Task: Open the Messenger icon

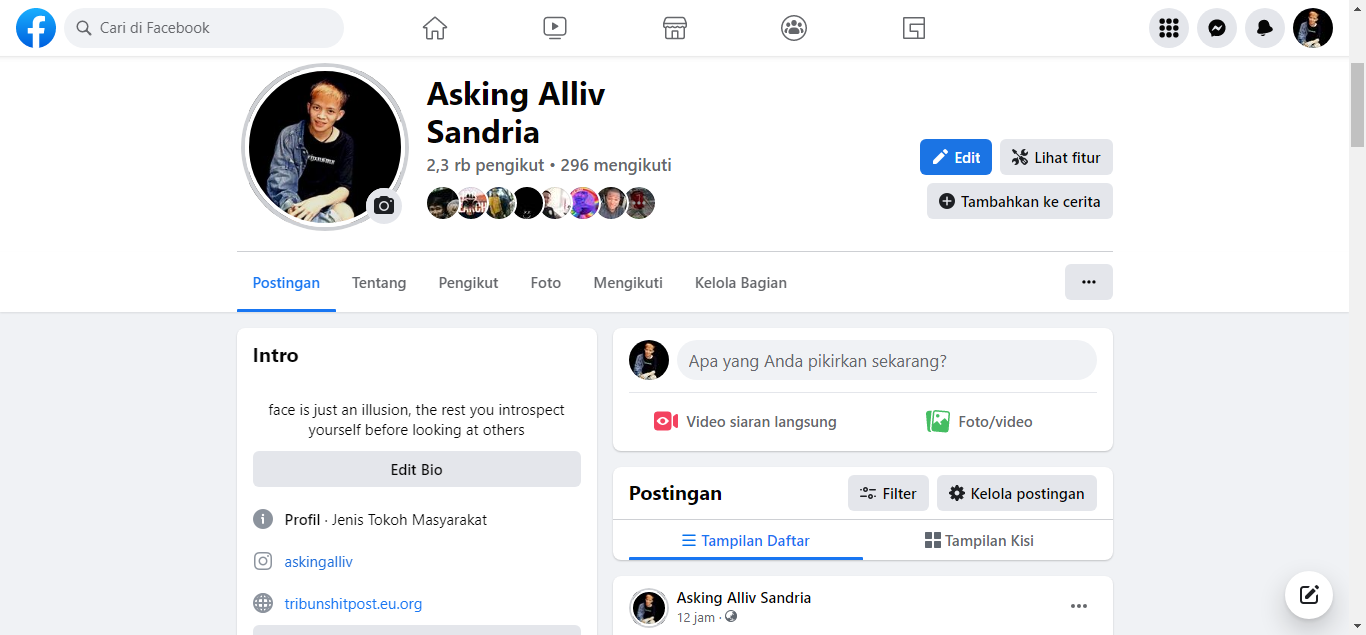Action: [x=1217, y=28]
